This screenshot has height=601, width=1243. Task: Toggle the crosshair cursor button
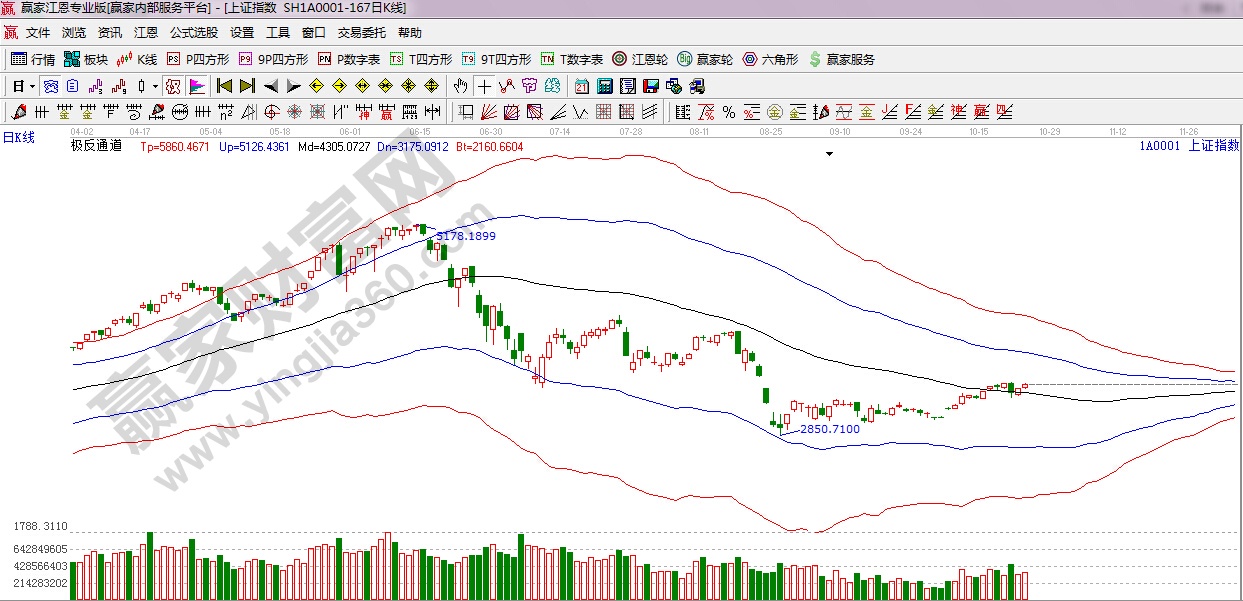click(484, 85)
